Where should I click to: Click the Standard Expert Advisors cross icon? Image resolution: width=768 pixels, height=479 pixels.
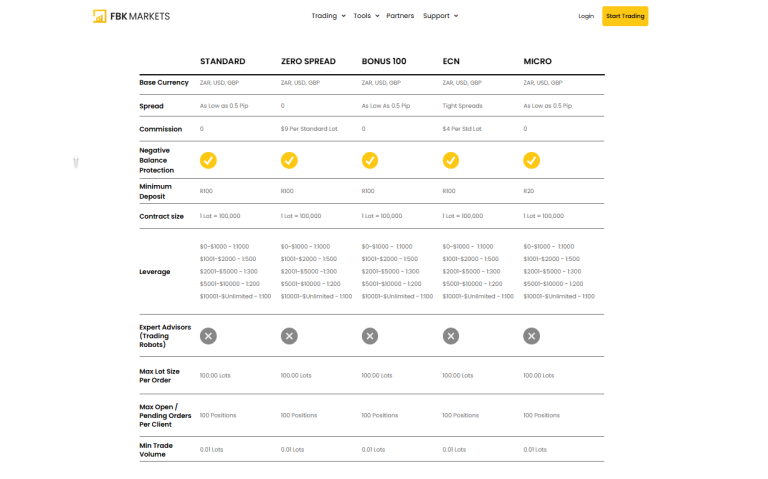coord(208,336)
